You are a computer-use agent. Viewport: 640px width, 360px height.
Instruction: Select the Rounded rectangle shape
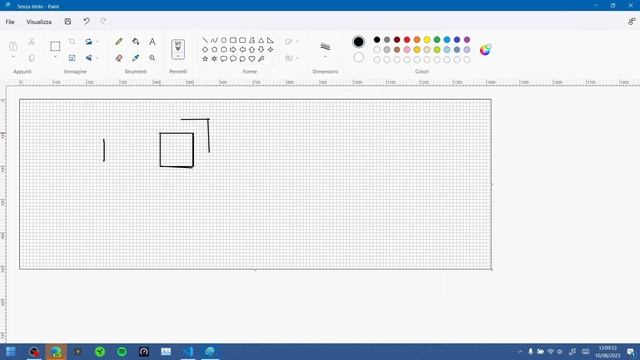click(x=242, y=40)
